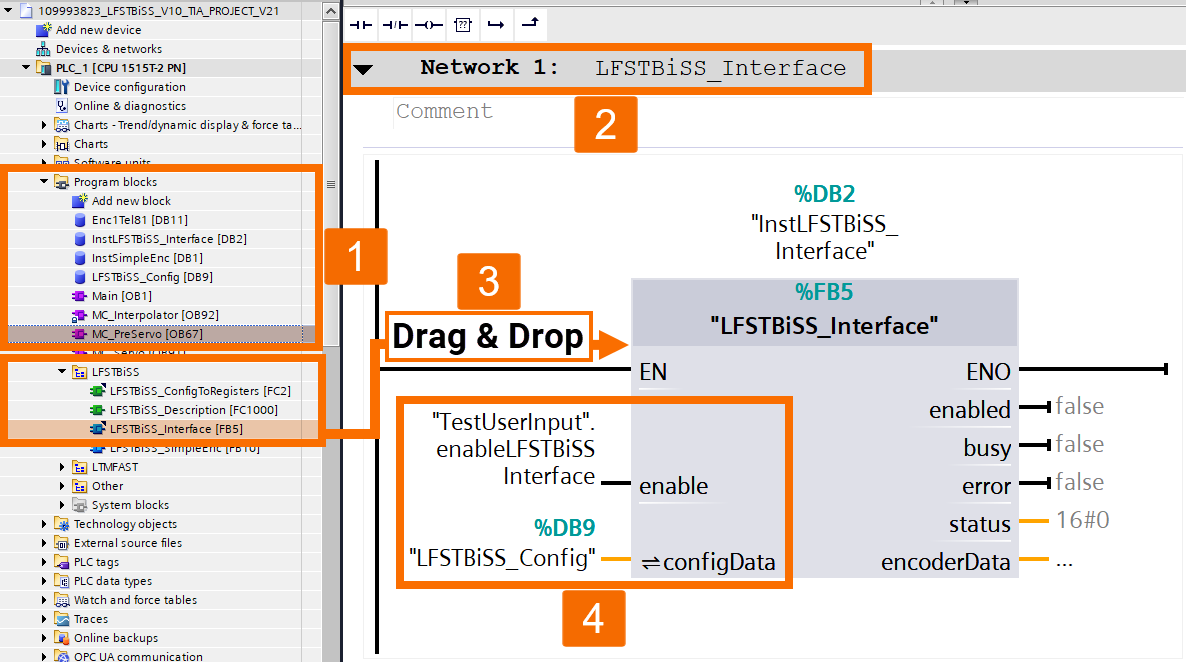Open Devices & networks icon
Viewport: 1186px width, 662px height.
[x=44, y=48]
